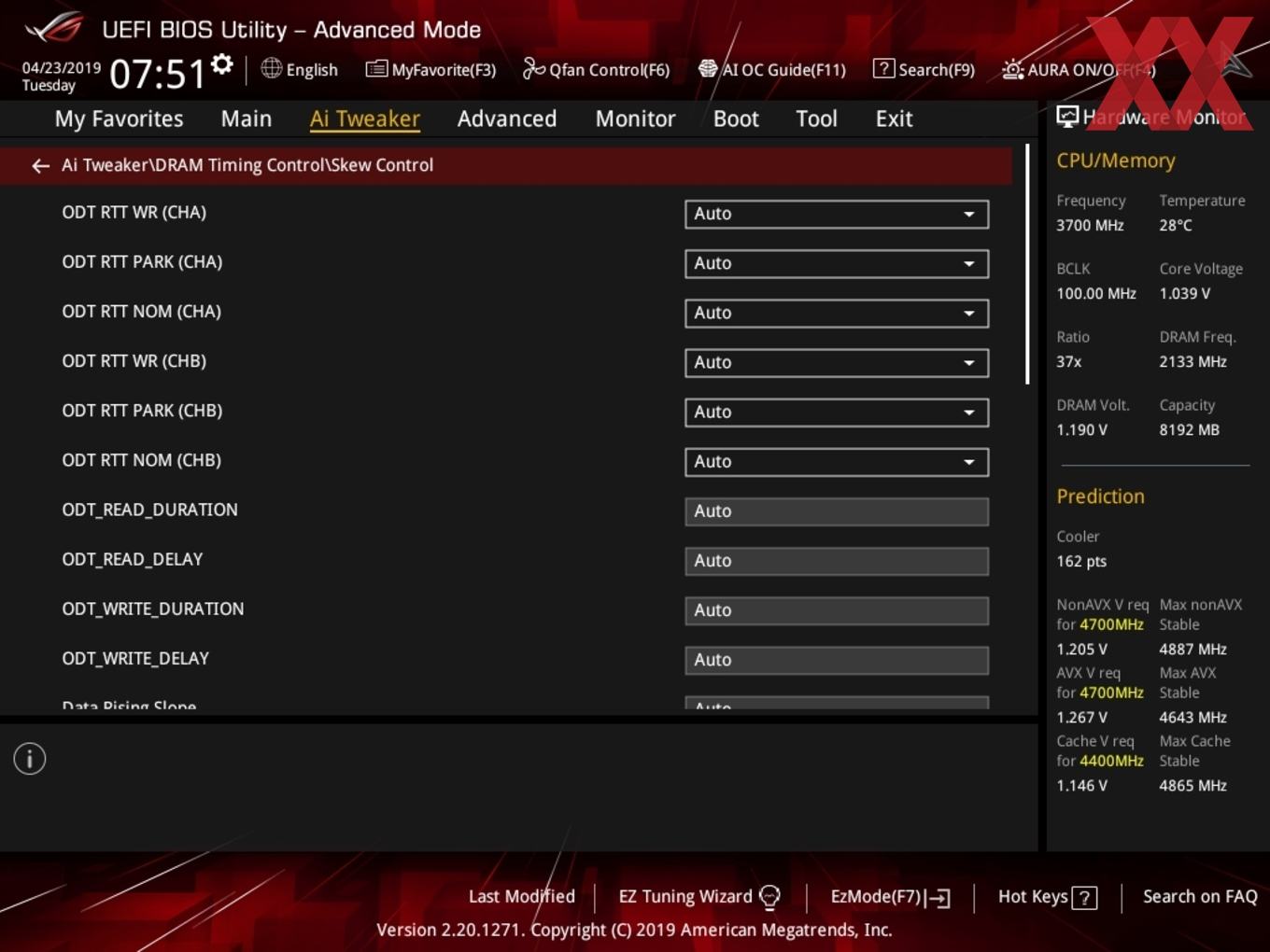Open the Boot tab
The width and height of the screenshot is (1270, 952).
[736, 119]
